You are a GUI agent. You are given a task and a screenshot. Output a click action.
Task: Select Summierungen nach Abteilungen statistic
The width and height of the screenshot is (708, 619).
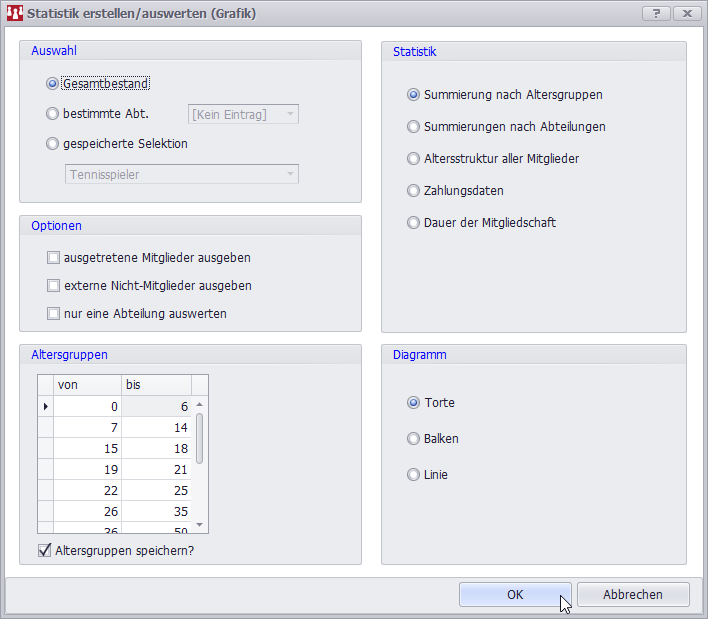(414, 127)
